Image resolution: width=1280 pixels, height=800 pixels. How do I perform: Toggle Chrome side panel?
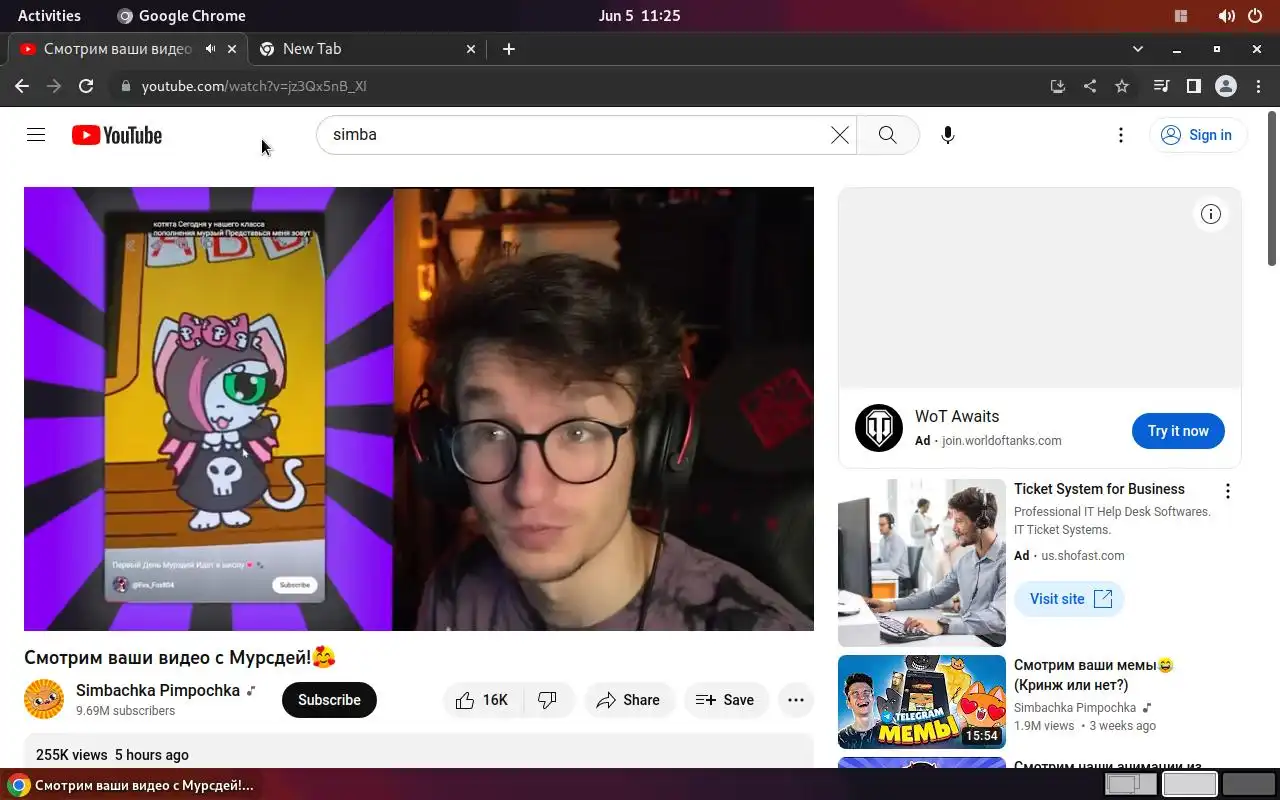1193,86
